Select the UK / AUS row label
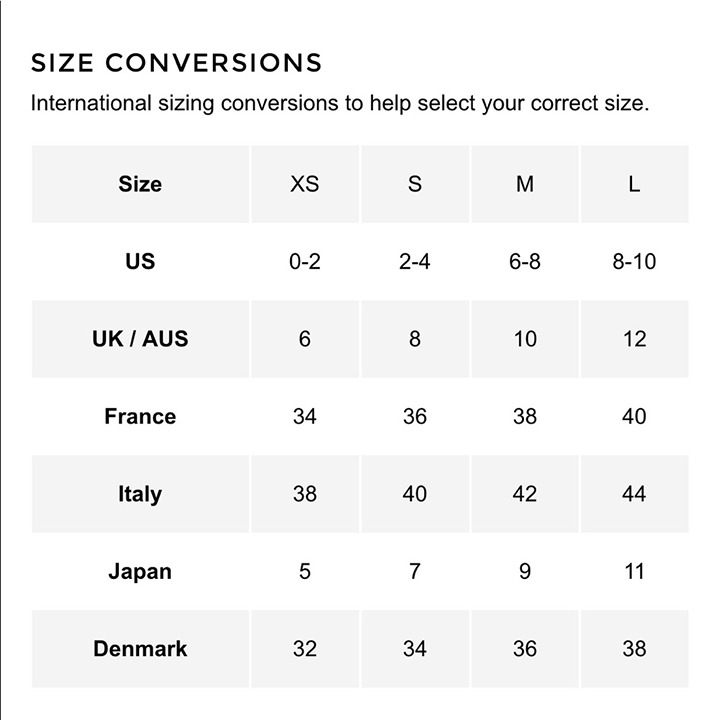Screen dimensions: 720x720 coord(140,339)
